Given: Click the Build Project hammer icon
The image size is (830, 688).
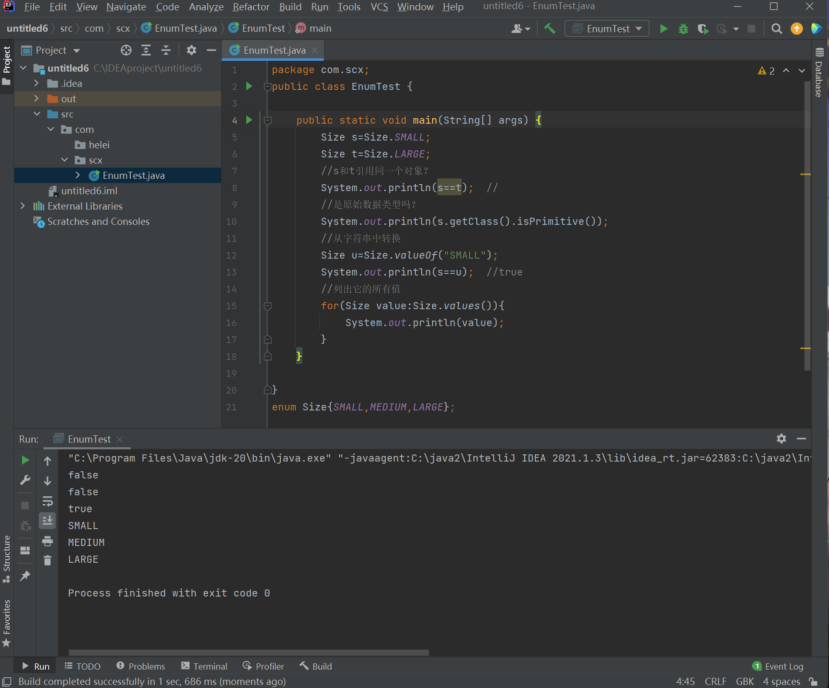Looking at the screenshot, I should 549,29.
